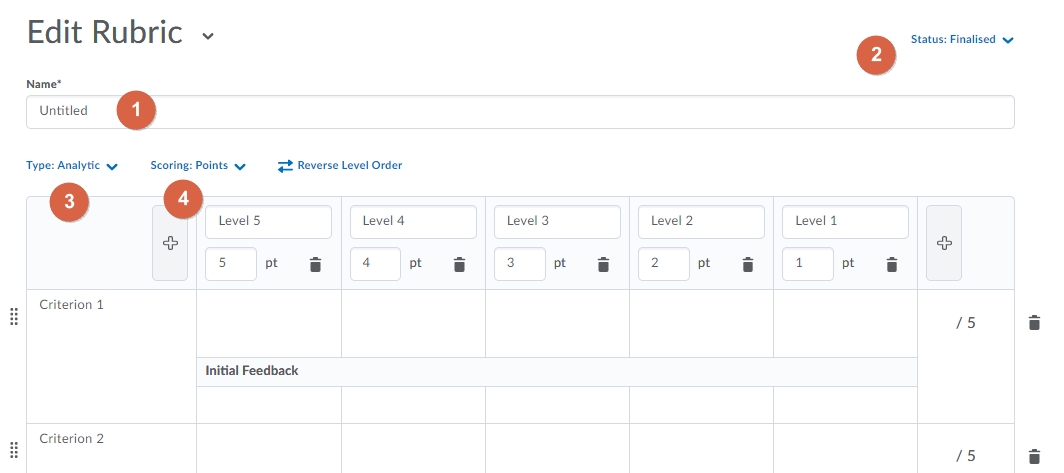Viewport: 1064px width, 473px height.
Task: Click Reverse Level Order
Action: pyautogui.click(x=340, y=166)
